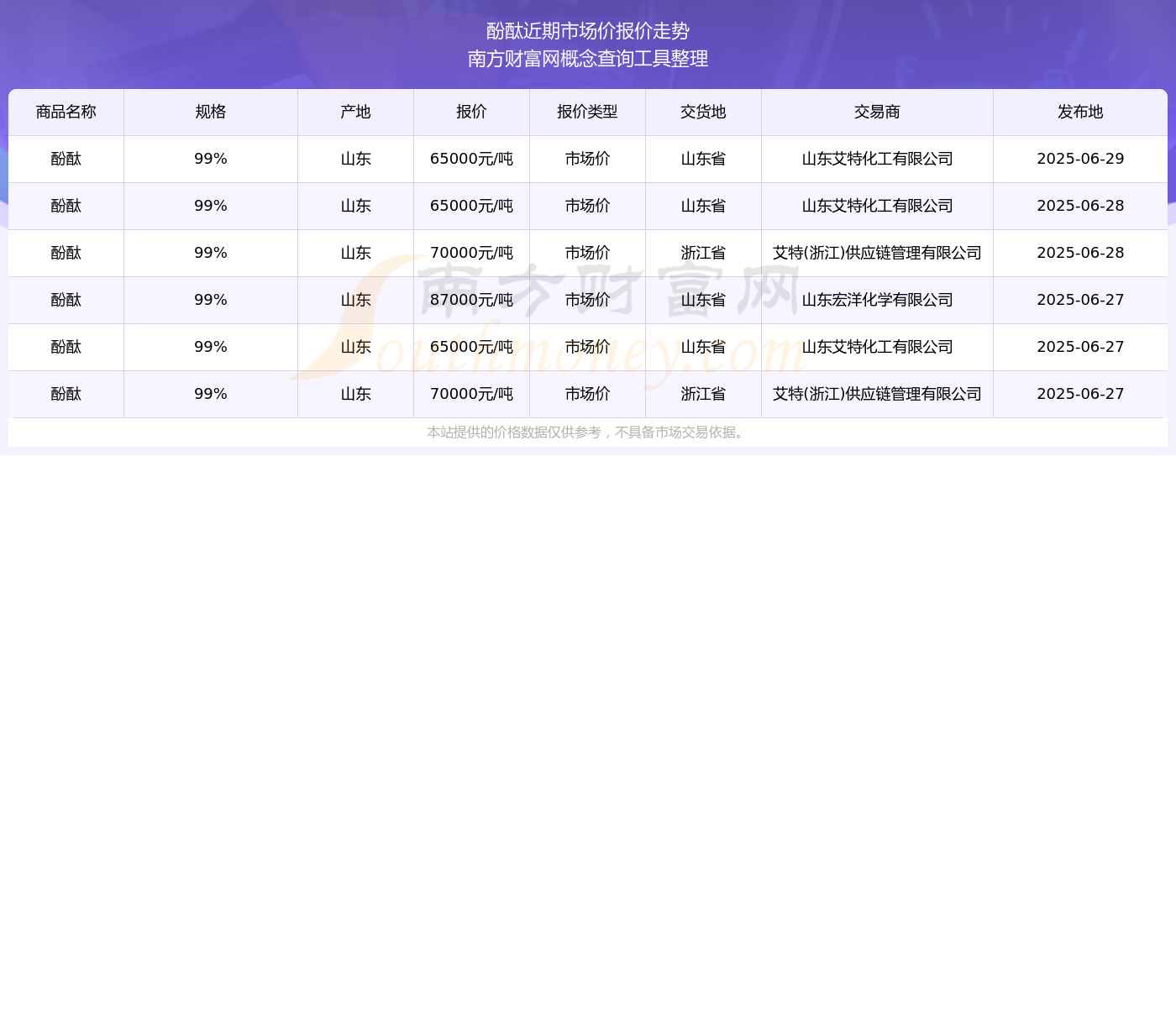Select 浙江省 in the 2025-06-28 row
This screenshot has width=1176, height=1012.
(x=704, y=254)
